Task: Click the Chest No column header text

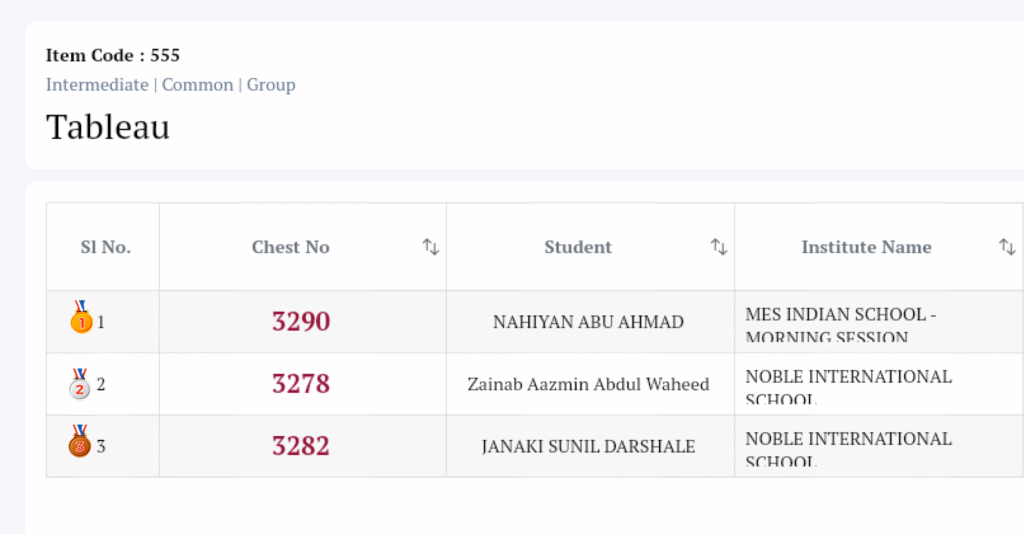Action: [x=290, y=247]
